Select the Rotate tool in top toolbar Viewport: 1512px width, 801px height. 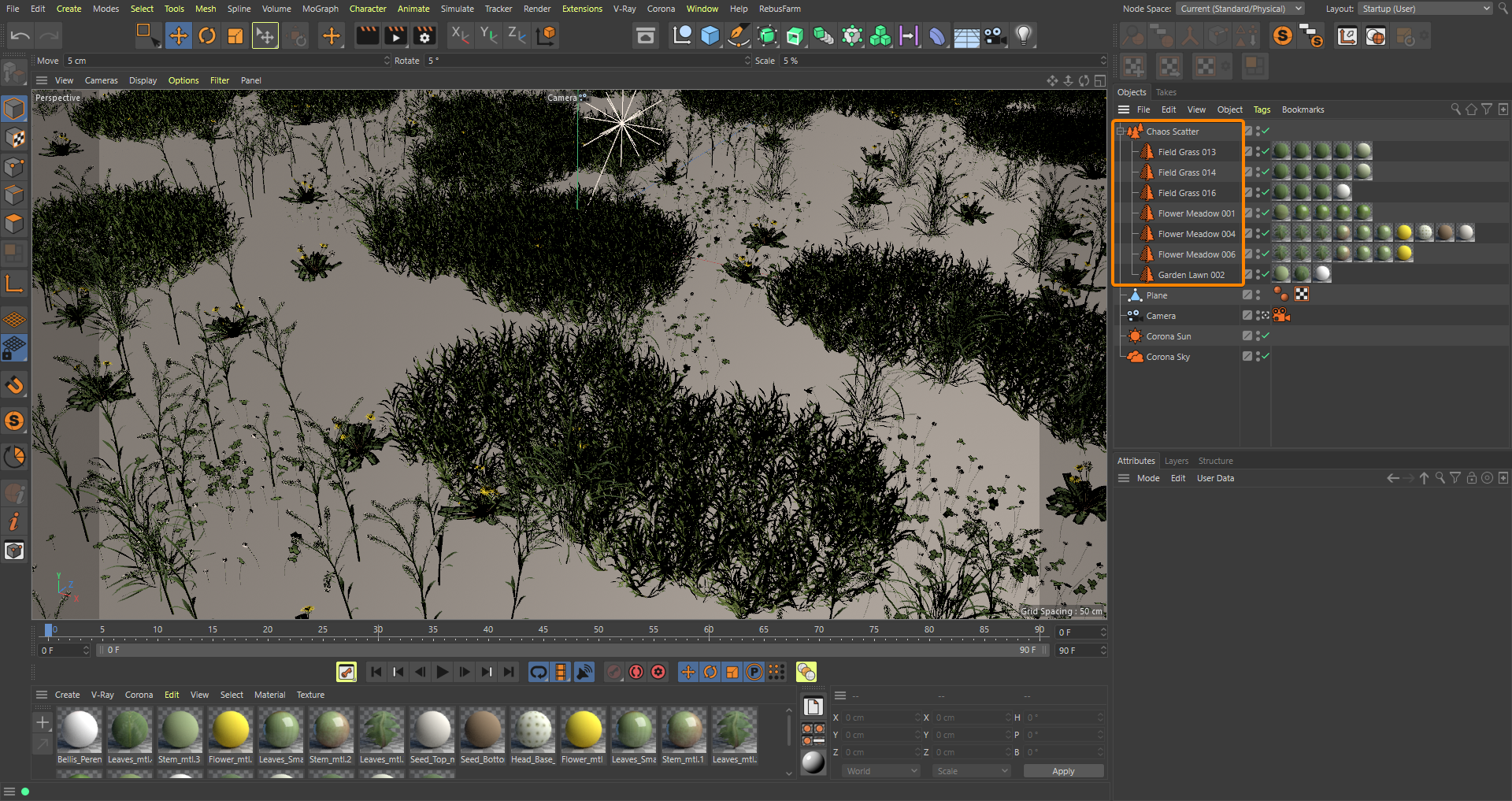(207, 35)
